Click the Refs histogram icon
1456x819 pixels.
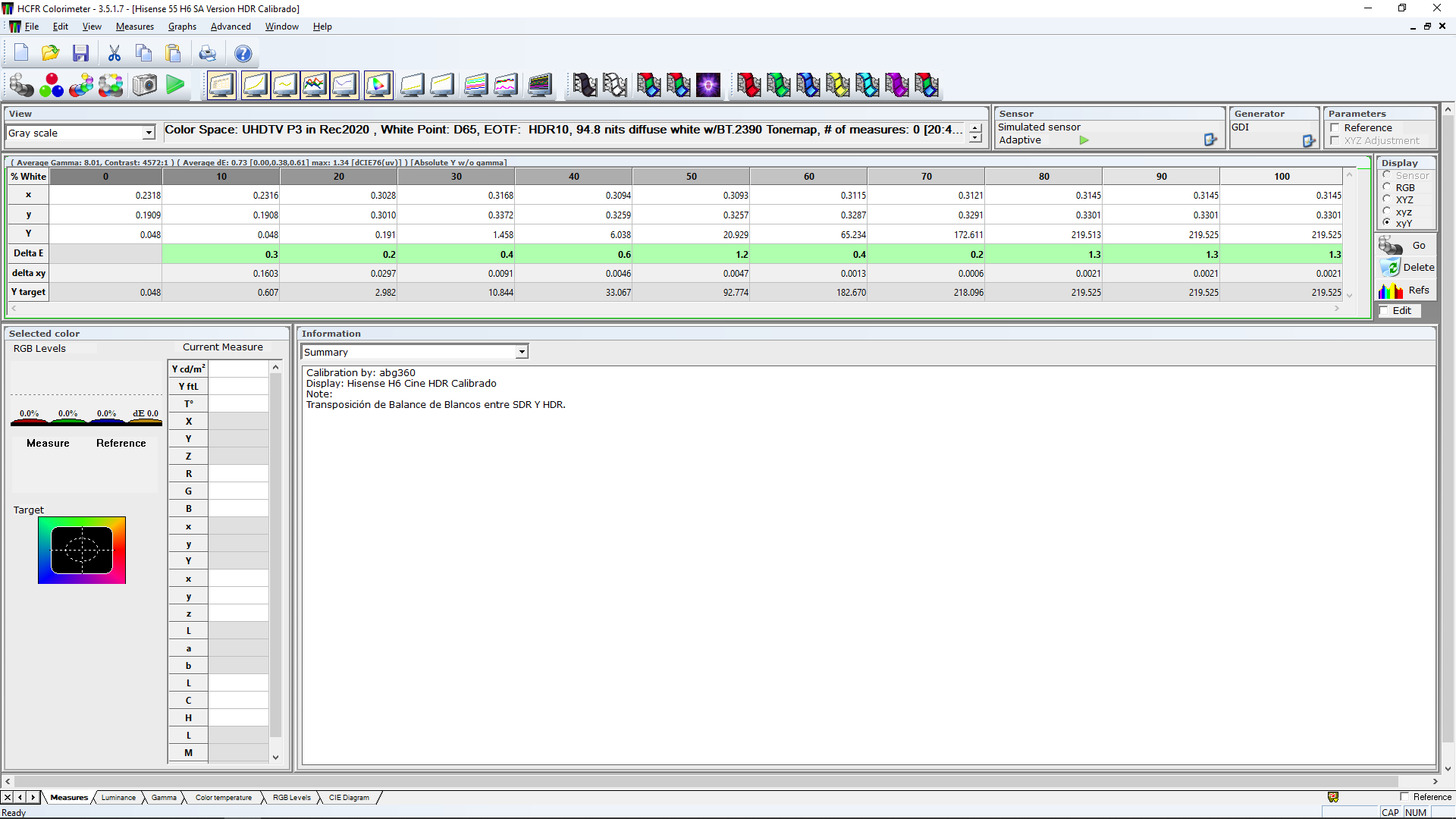tap(1391, 290)
